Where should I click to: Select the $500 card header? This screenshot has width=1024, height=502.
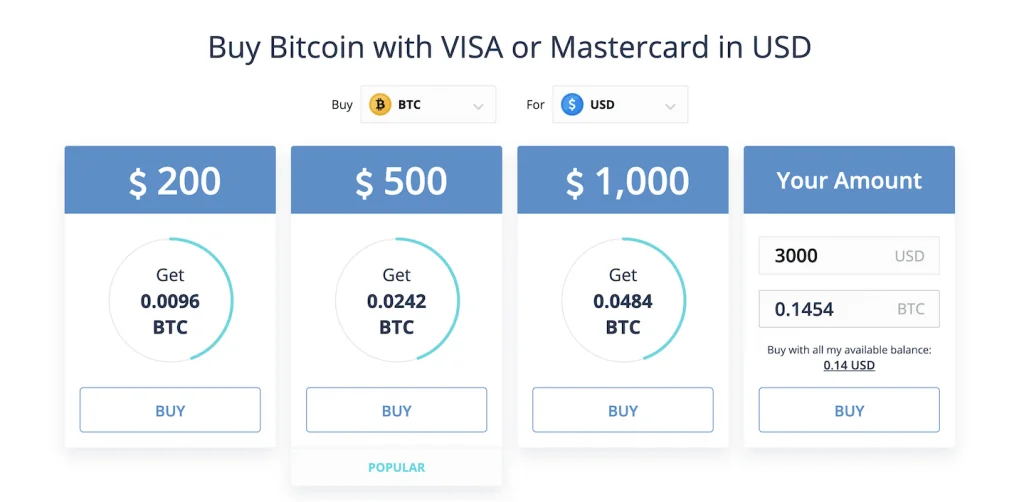(396, 180)
